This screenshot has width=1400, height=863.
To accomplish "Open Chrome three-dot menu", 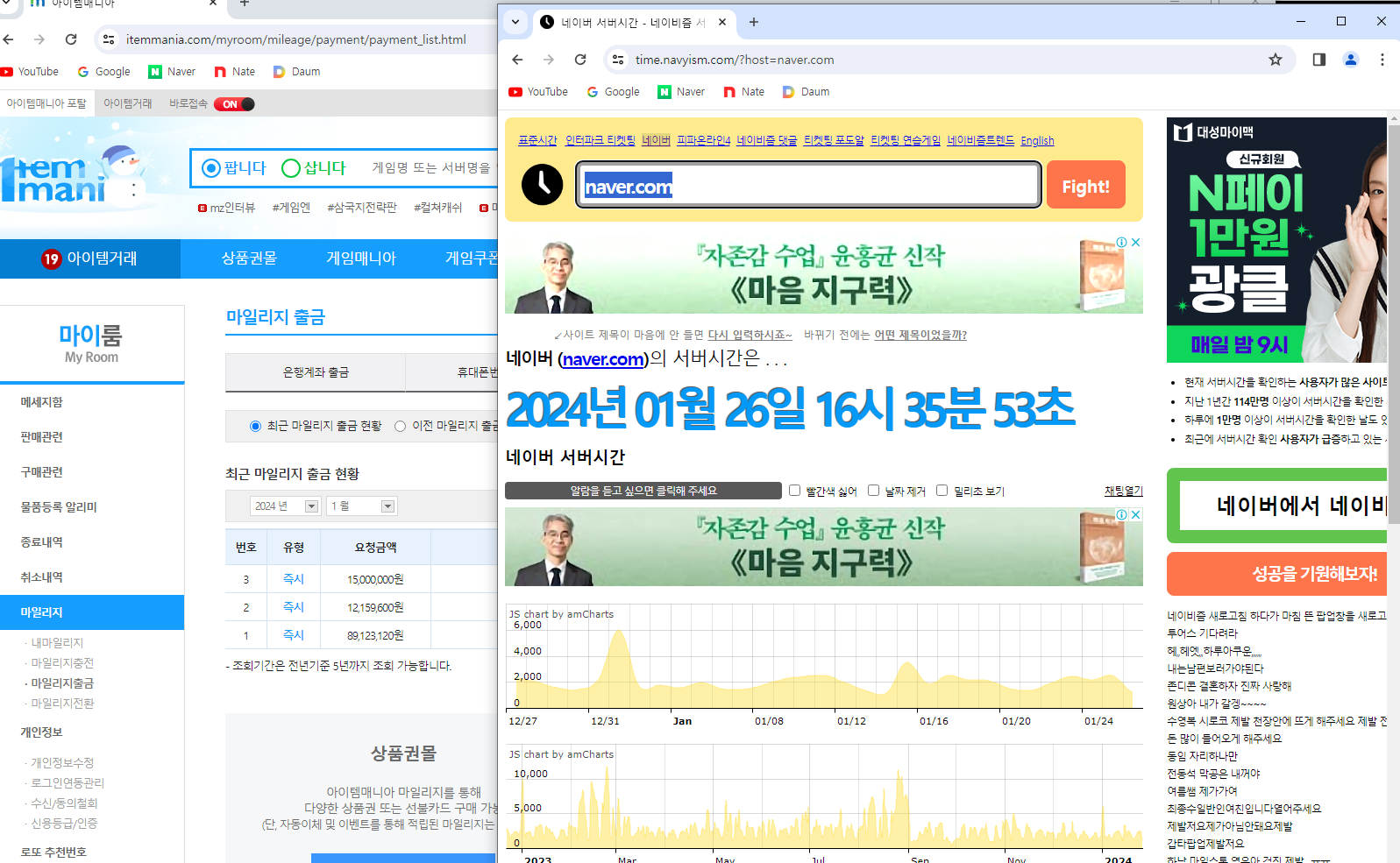I will (1382, 60).
